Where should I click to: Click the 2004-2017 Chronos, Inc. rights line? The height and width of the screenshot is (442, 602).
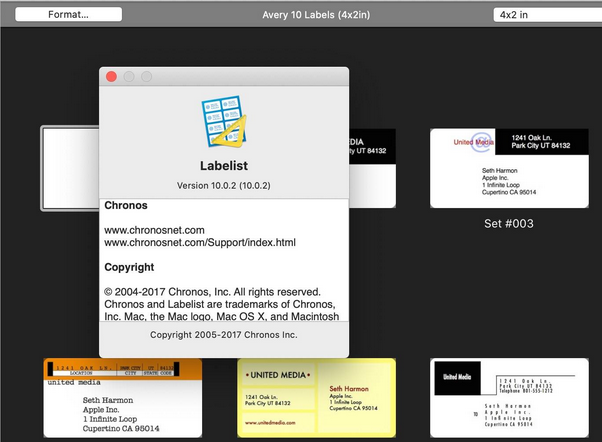(x=212, y=292)
